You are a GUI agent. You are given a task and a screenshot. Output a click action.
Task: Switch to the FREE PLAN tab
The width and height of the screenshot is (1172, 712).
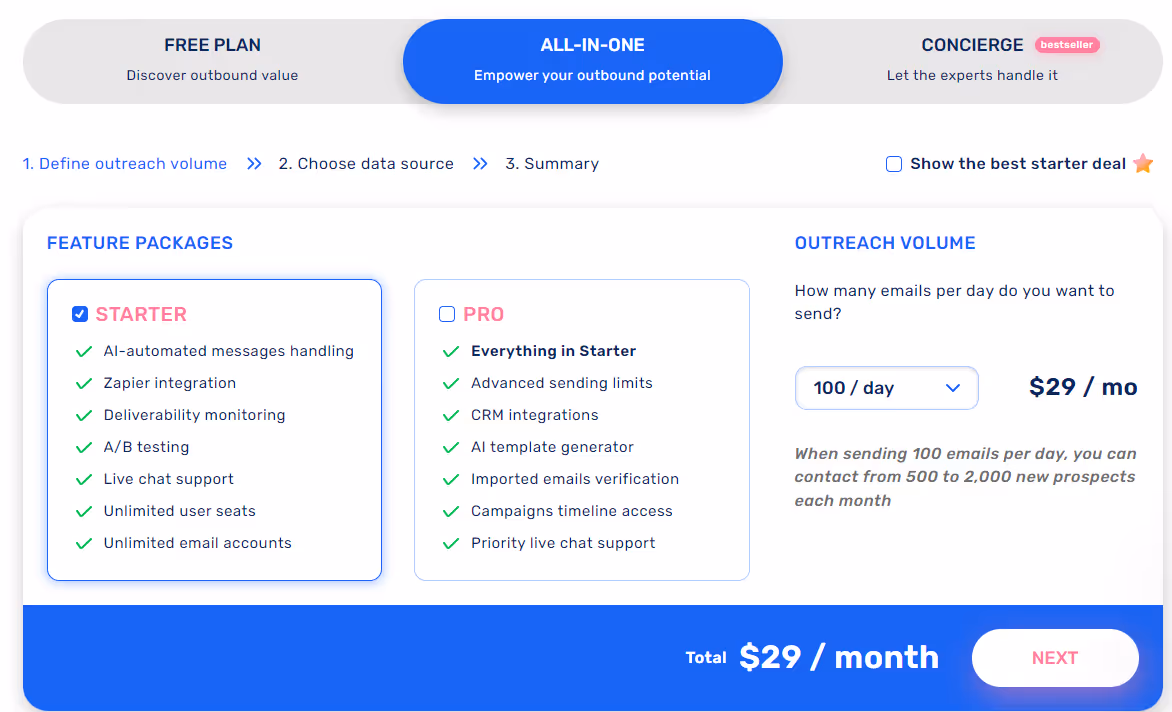pyautogui.click(x=212, y=58)
